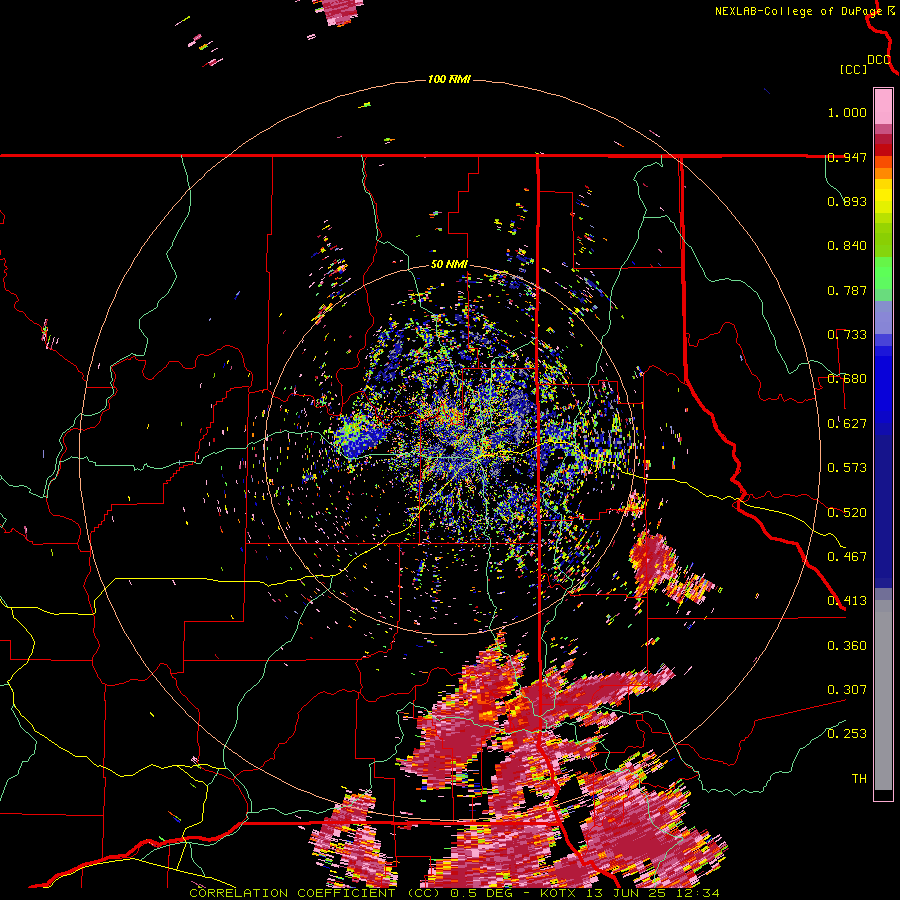Screen dimensions: 900x900
Task: Click the yellow segment of the color bar
Action: [x=883, y=198]
